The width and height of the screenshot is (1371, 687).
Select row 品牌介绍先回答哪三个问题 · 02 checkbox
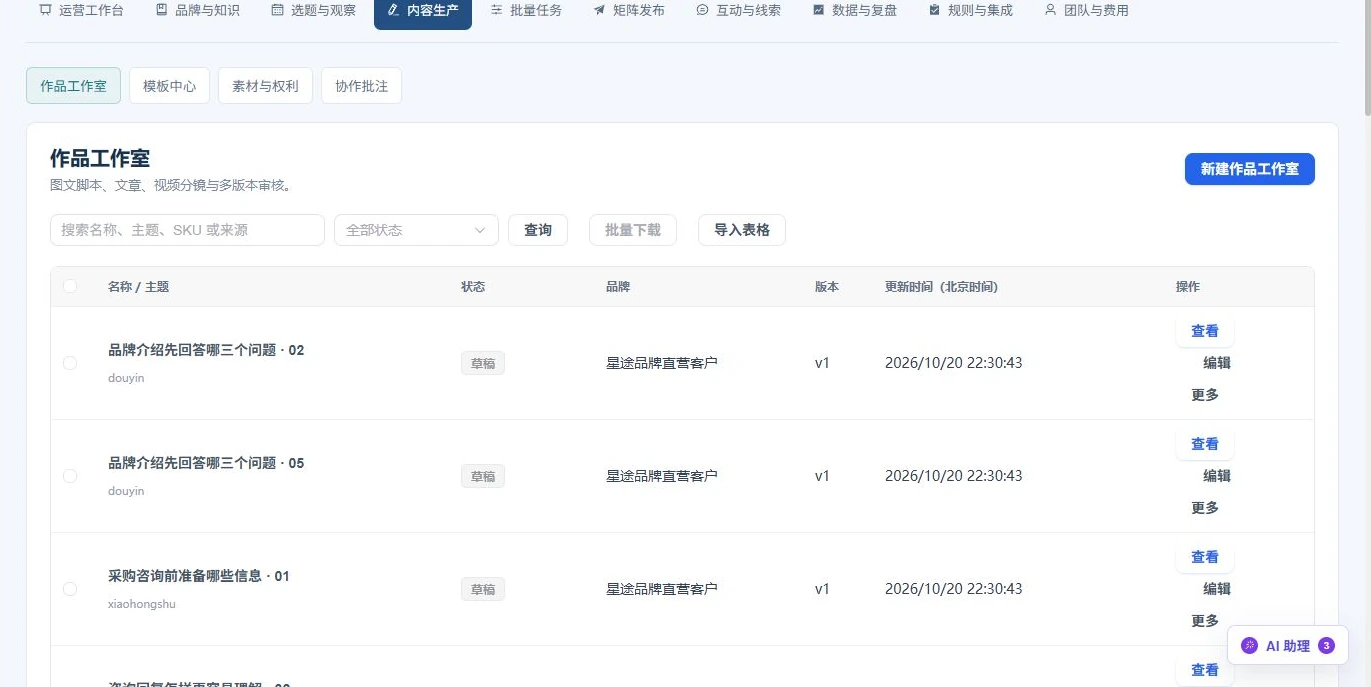click(x=70, y=363)
